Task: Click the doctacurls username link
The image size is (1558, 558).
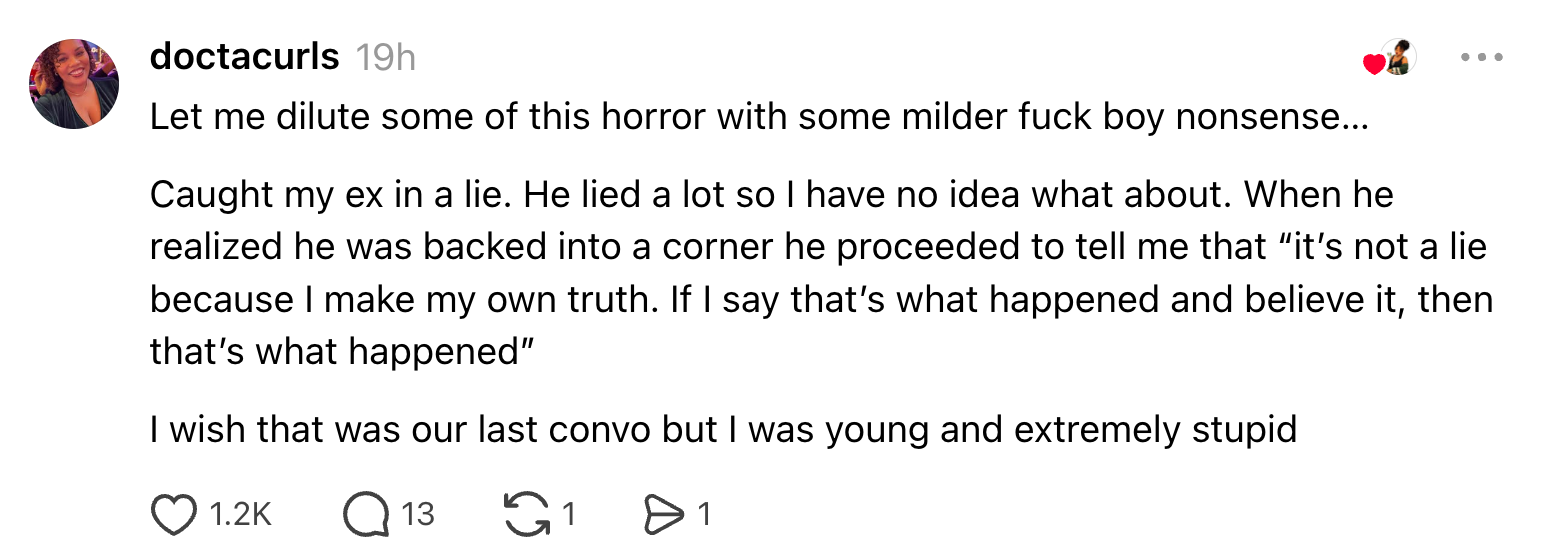Action: (244, 57)
